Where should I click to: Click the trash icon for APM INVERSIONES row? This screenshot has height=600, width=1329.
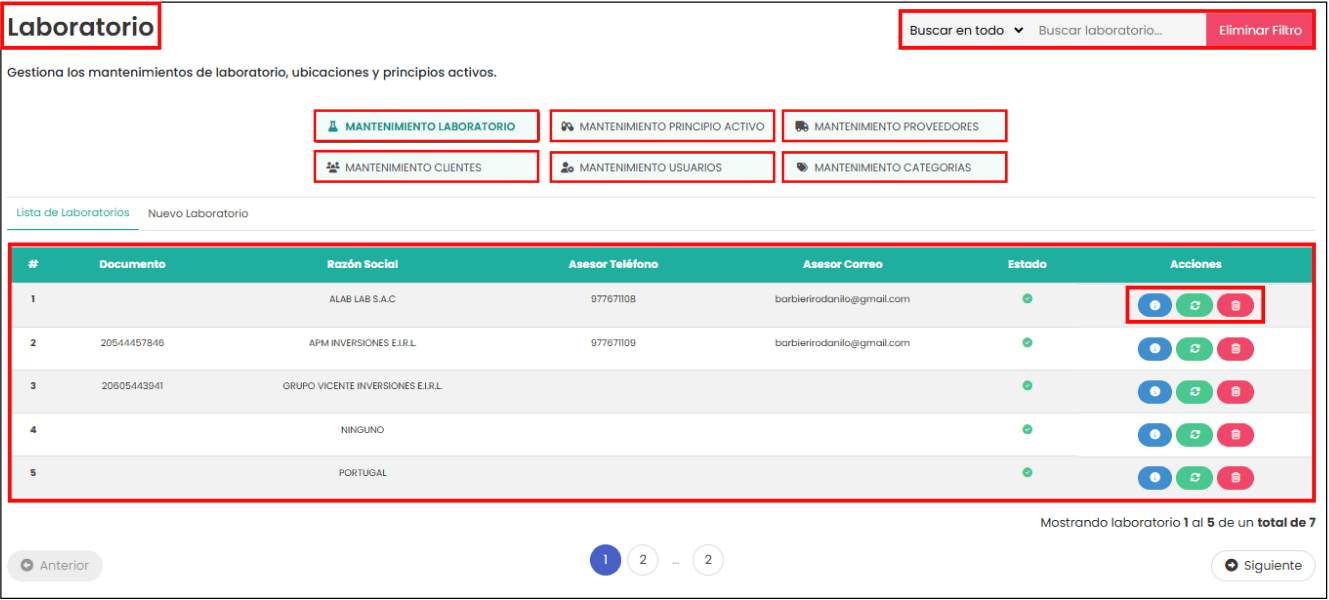[1235, 349]
